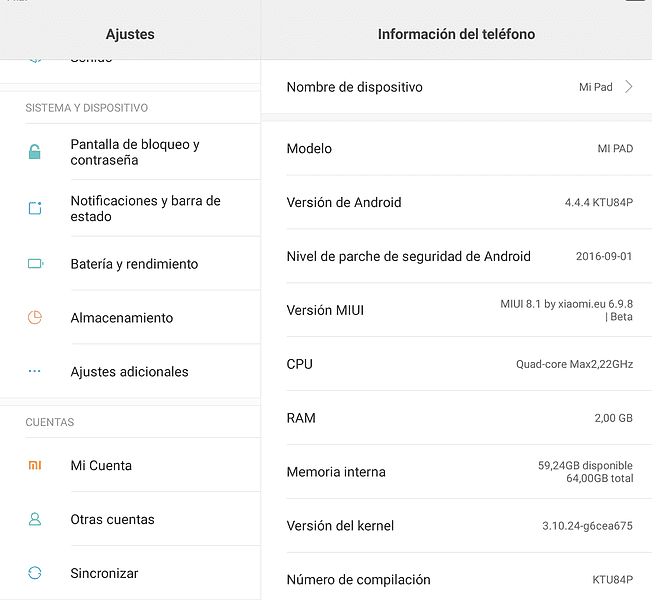
Task: Open Notificaciones y barra de estado
Action: pyautogui.click(x=131, y=208)
